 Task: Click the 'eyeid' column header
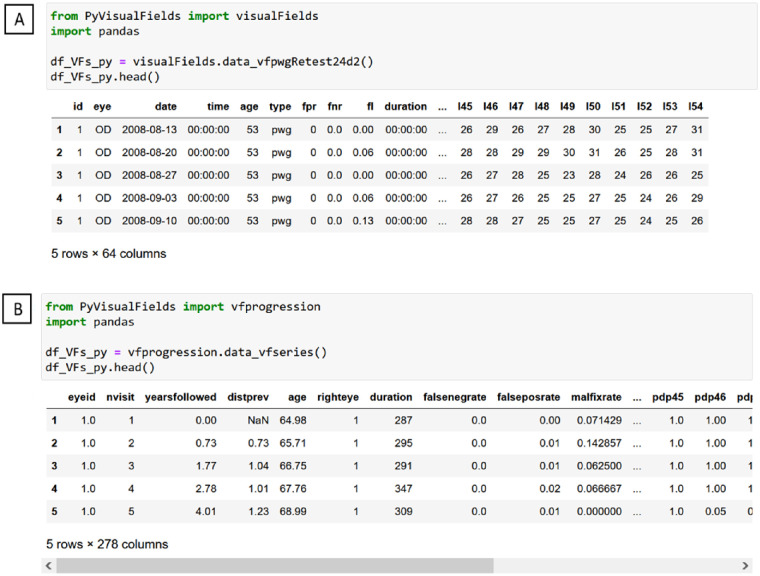81,398
